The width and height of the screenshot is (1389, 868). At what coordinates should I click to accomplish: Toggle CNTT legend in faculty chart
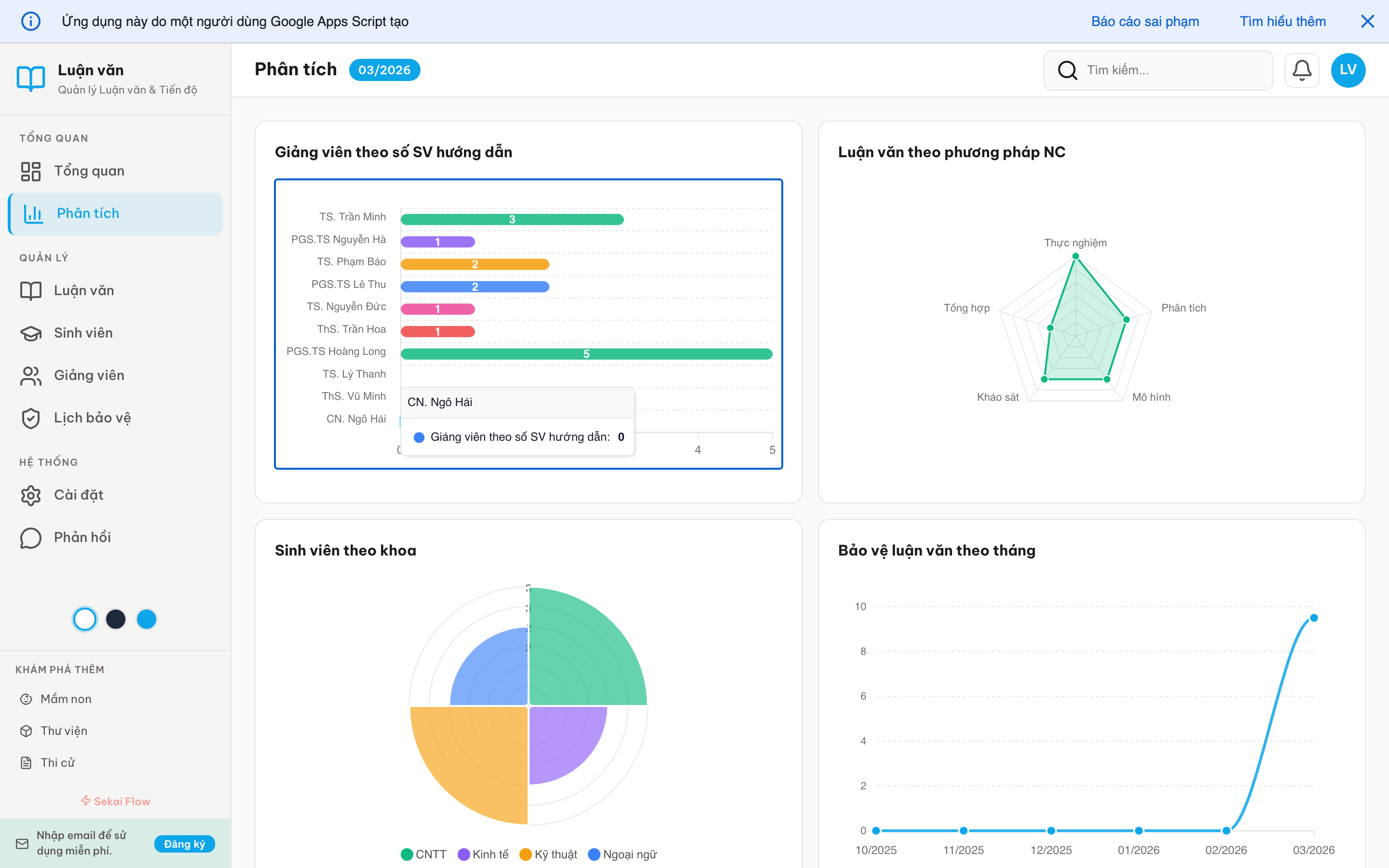(x=423, y=854)
